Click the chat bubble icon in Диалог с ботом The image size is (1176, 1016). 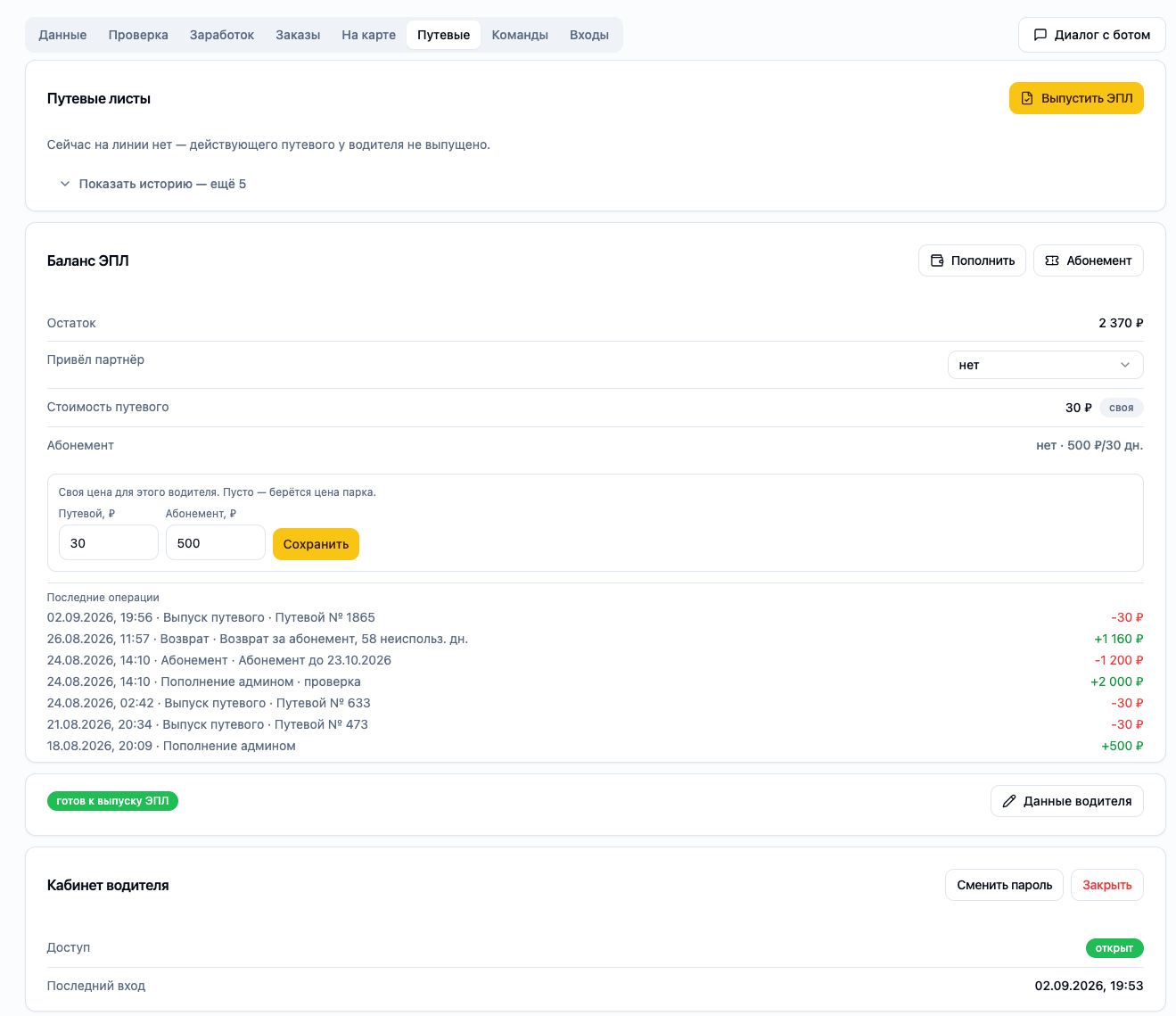point(1040,35)
